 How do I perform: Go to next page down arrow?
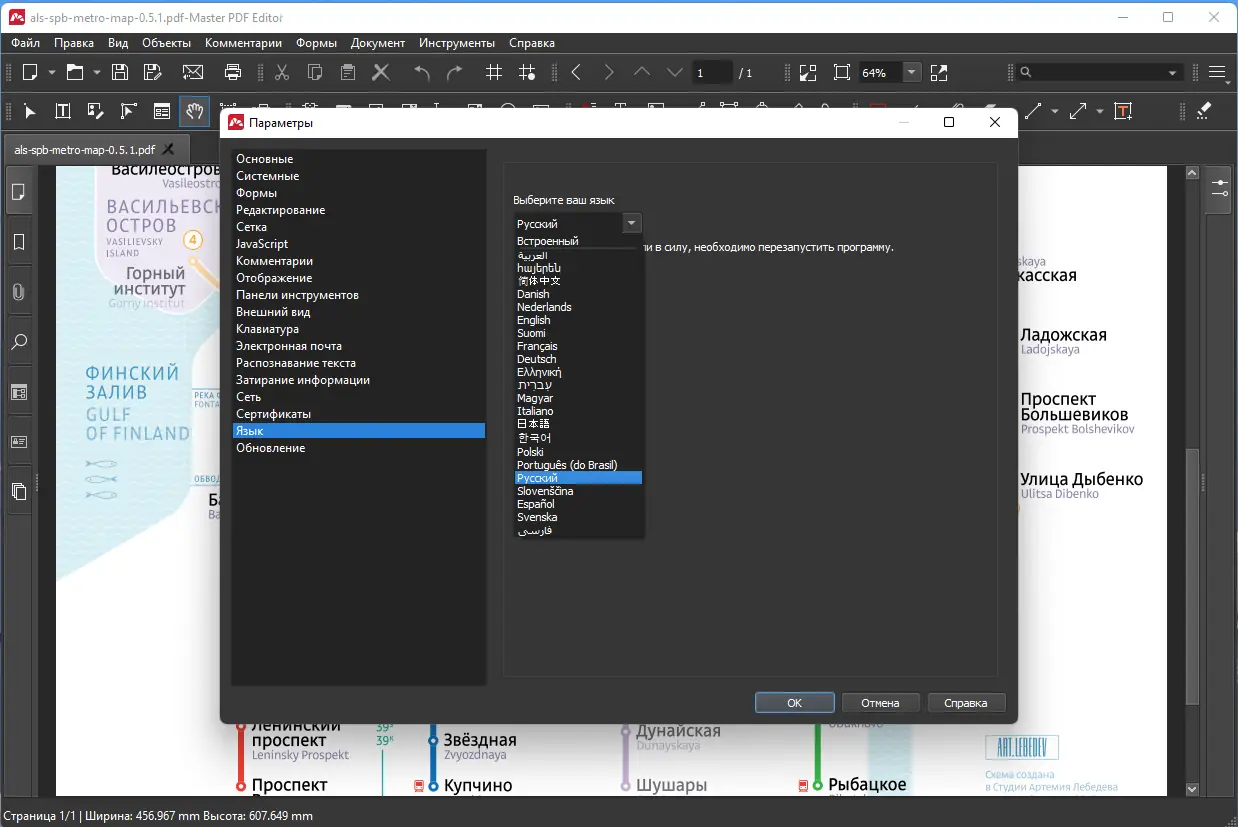coord(675,72)
